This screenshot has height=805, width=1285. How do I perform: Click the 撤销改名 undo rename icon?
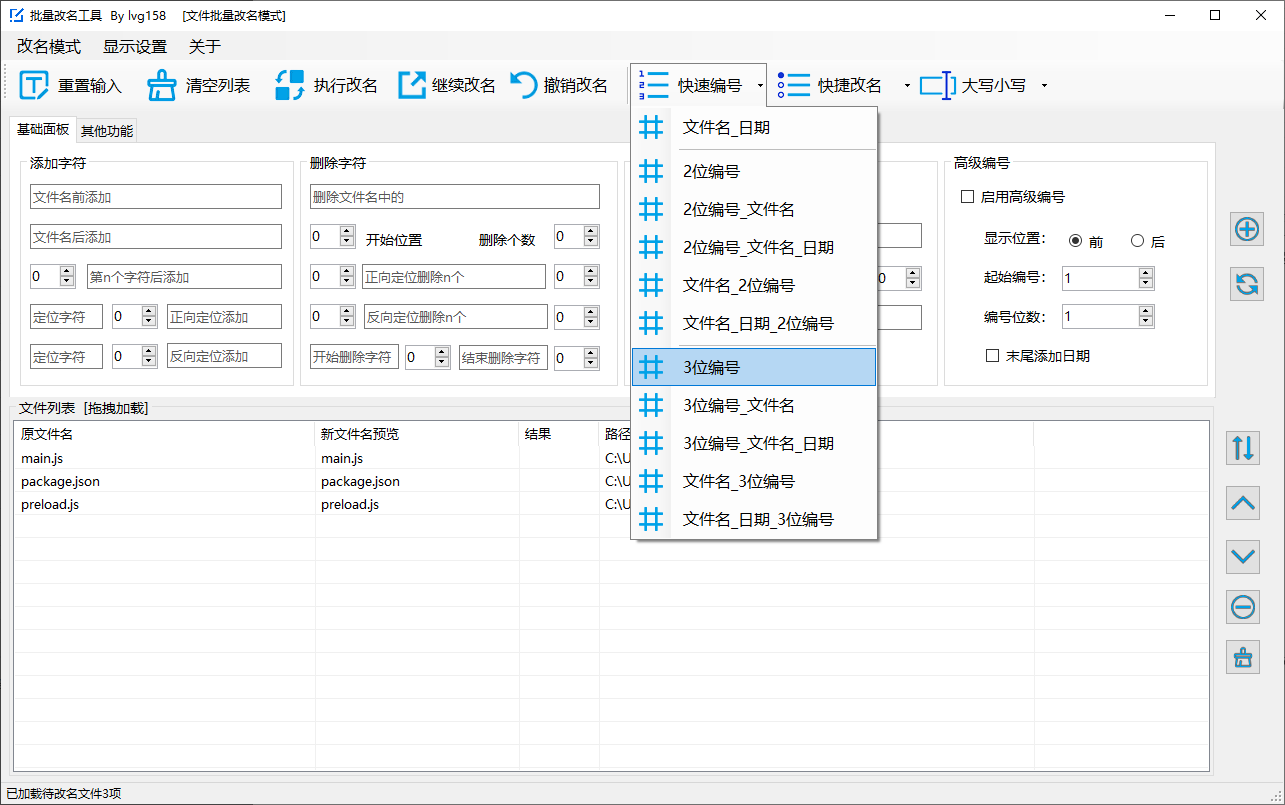tap(524, 86)
